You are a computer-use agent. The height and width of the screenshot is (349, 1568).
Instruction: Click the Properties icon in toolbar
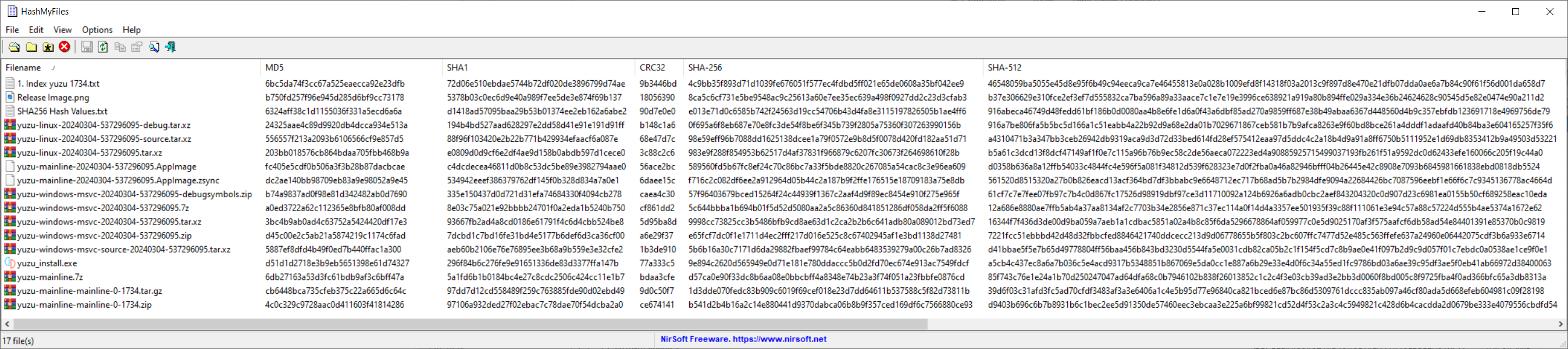click(137, 47)
